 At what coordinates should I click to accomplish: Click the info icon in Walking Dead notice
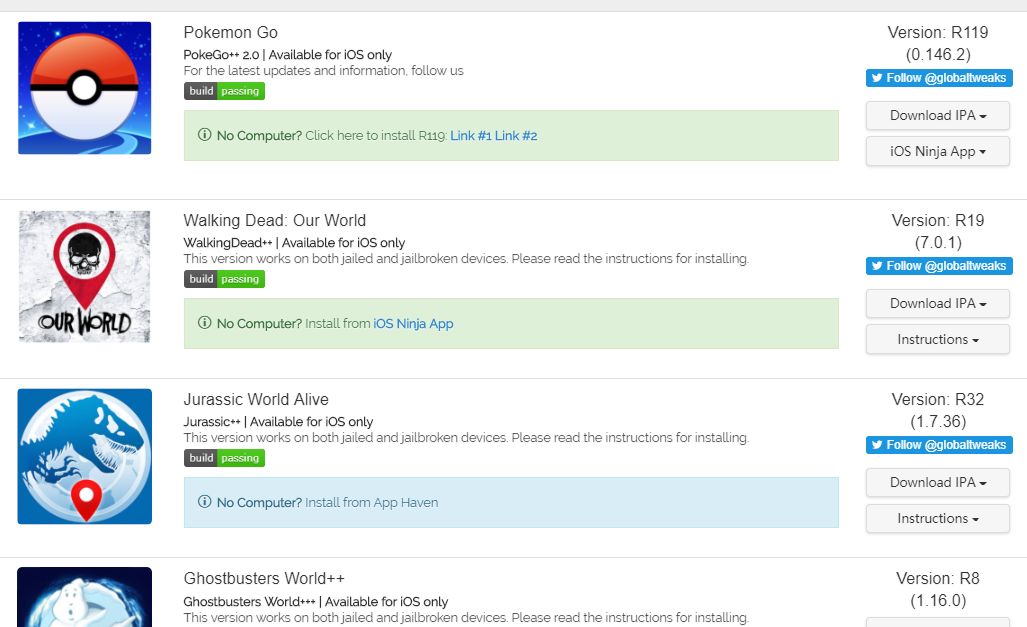click(x=204, y=323)
